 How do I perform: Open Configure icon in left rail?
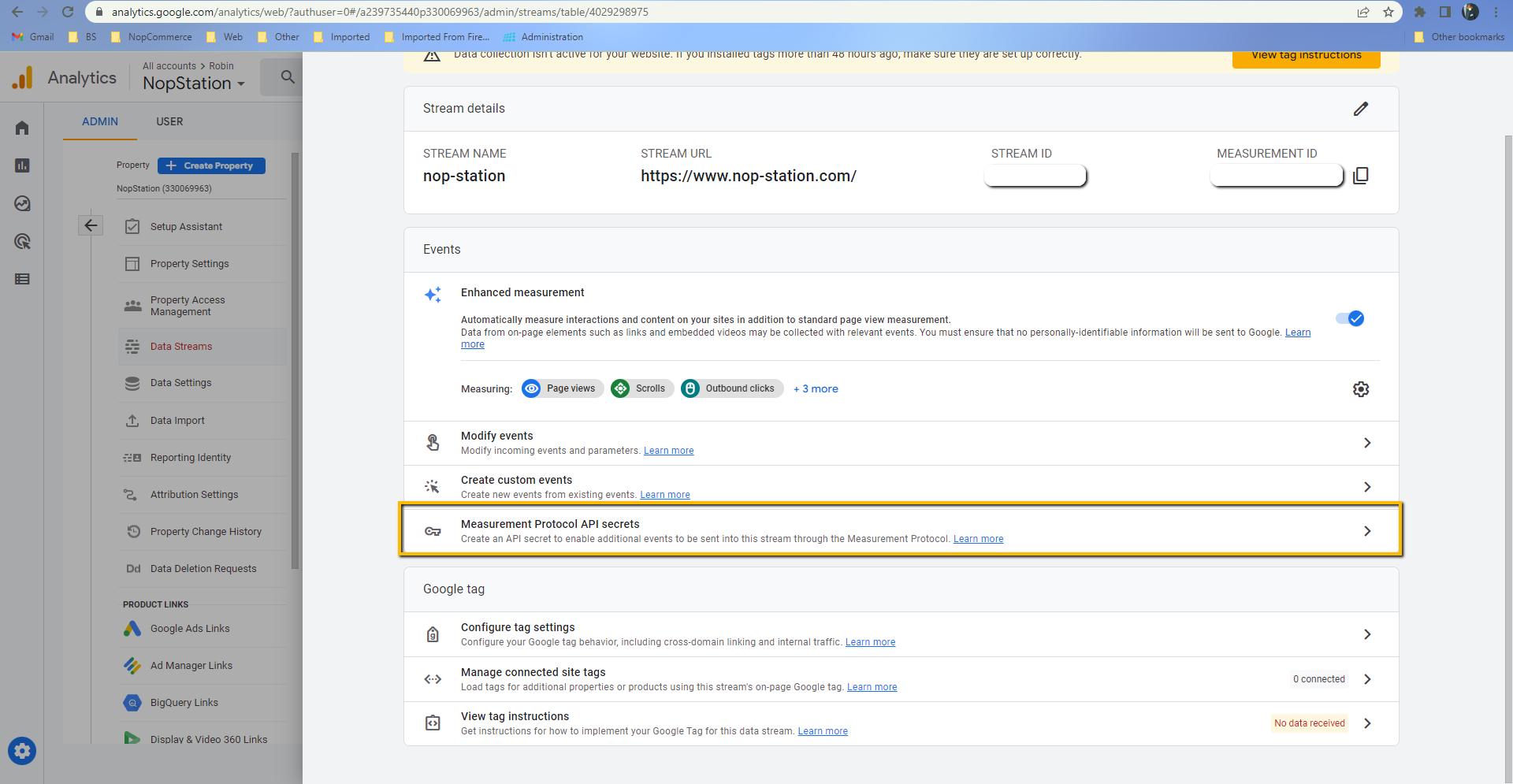point(22,279)
